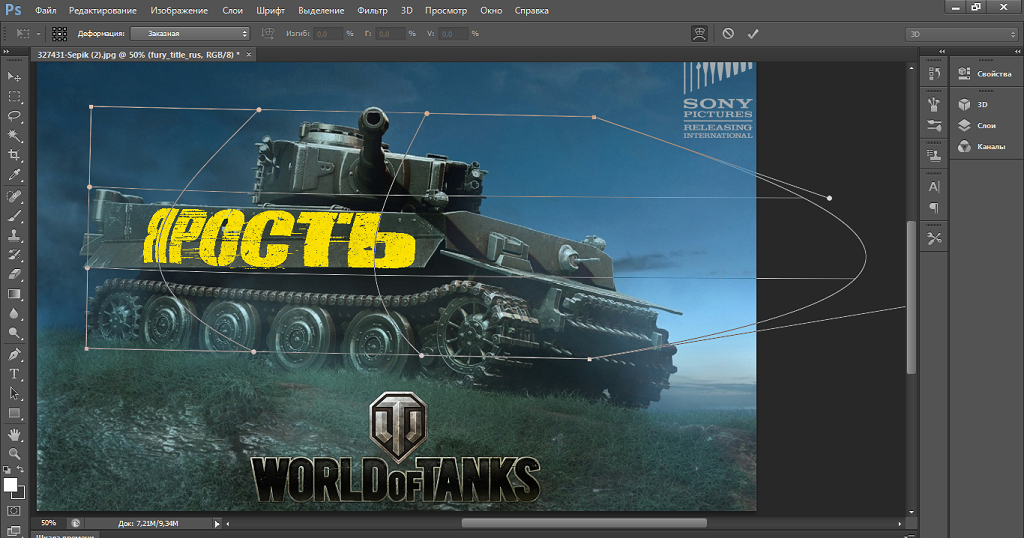Select the Eraser tool

pyautogui.click(x=14, y=274)
